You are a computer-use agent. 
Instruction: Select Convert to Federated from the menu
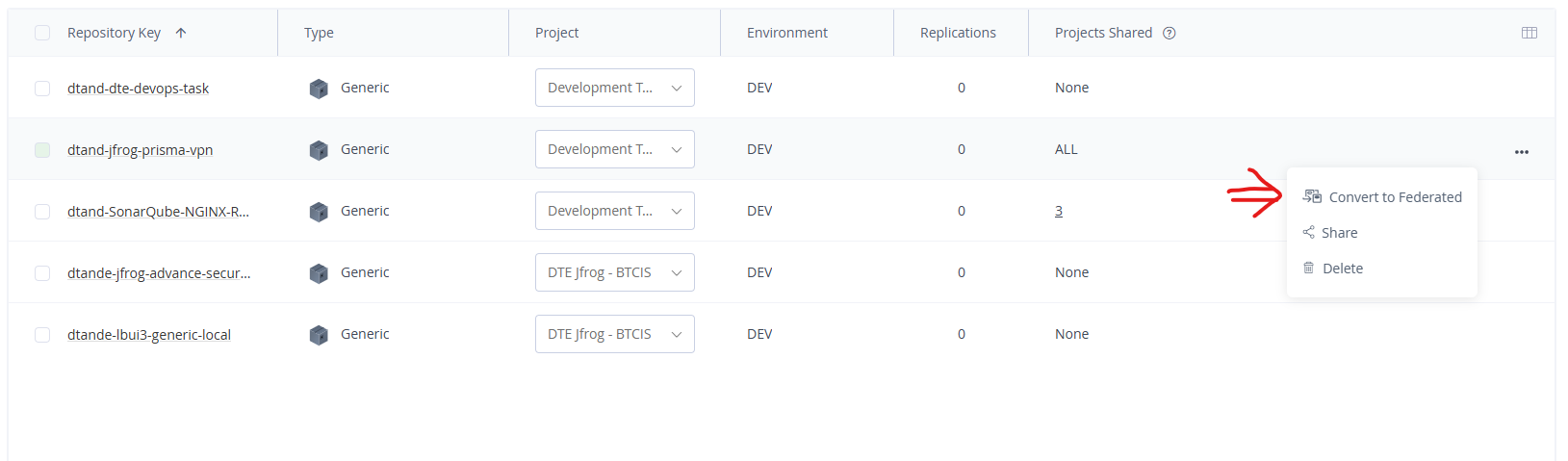pyautogui.click(x=1382, y=197)
